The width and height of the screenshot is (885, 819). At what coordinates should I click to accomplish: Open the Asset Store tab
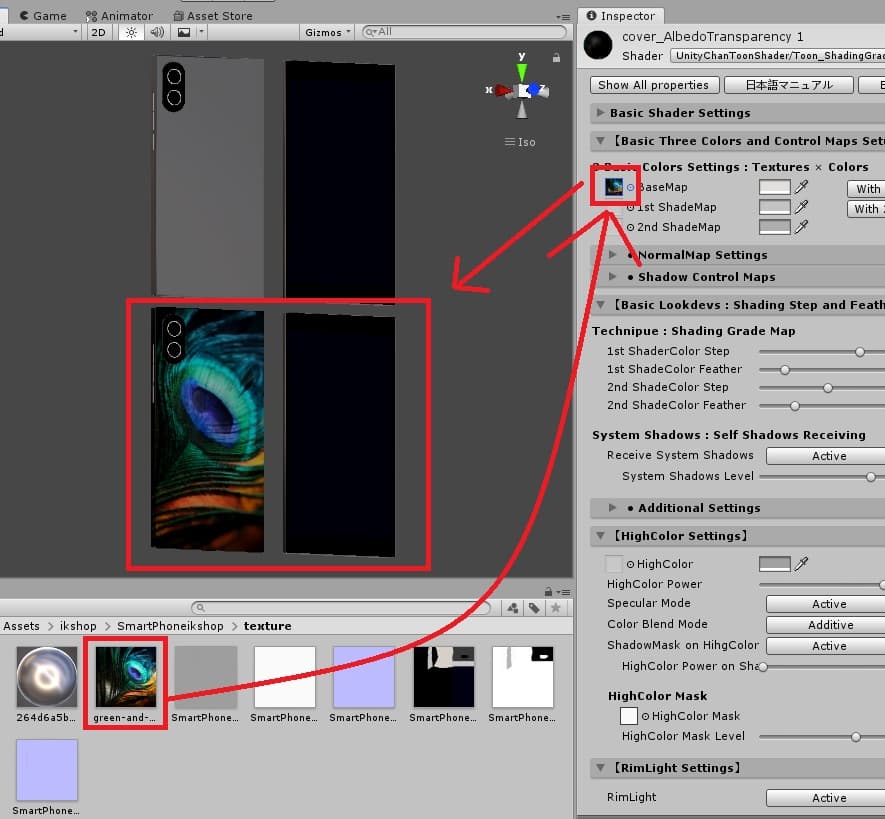click(212, 16)
